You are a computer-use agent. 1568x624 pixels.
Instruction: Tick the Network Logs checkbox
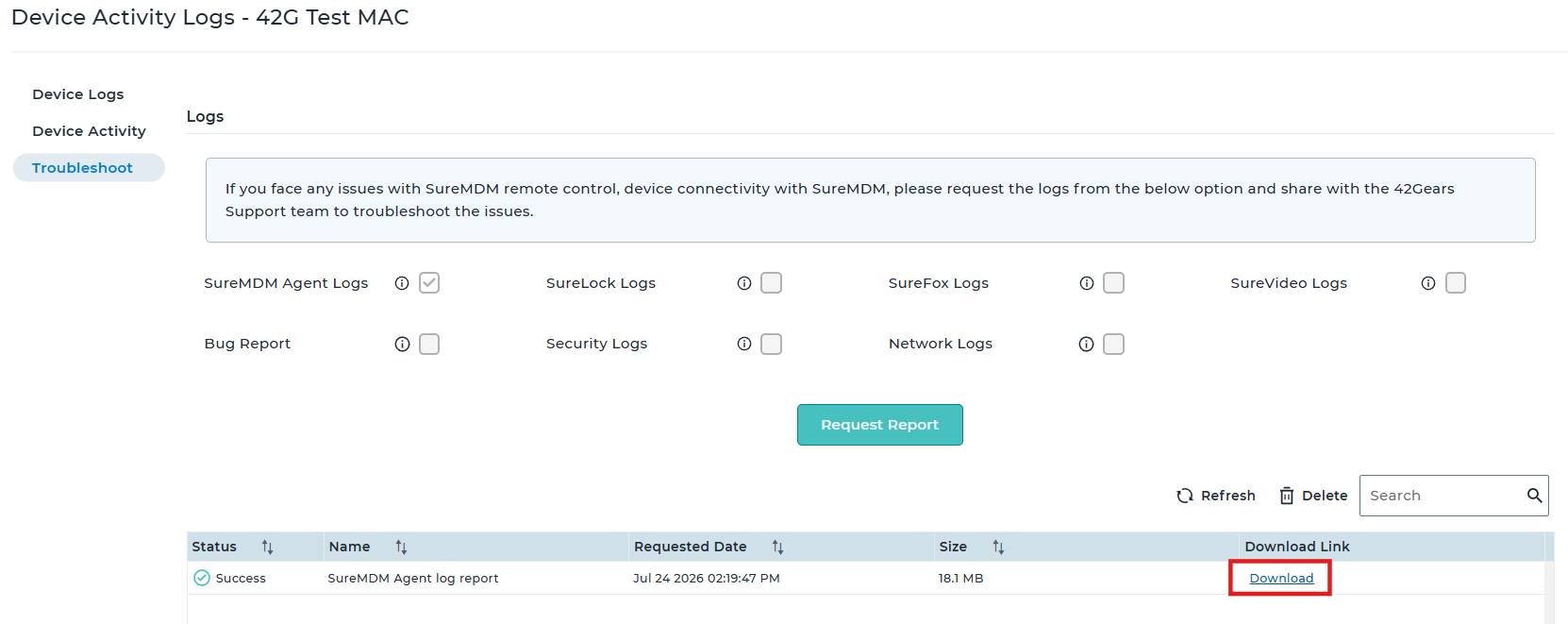1114,344
